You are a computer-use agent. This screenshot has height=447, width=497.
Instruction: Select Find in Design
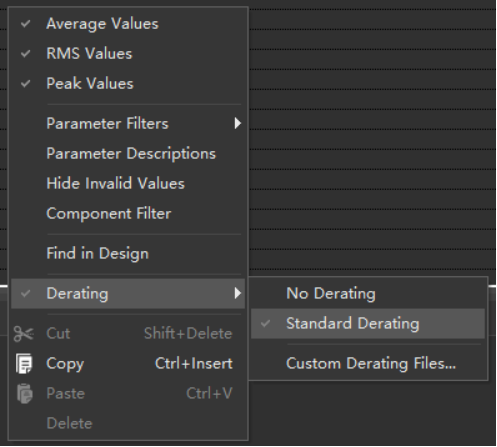coord(128,253)
